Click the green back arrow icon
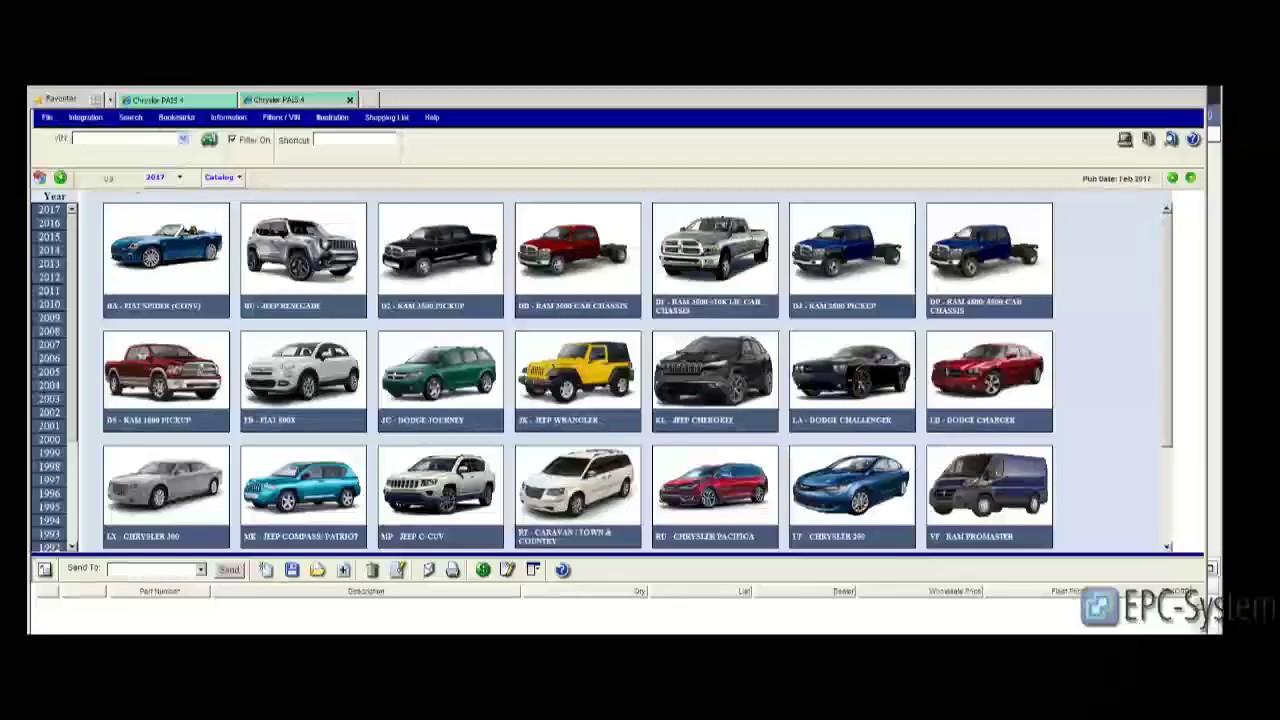Screen dimensions: 1280x720 (60, 177)
